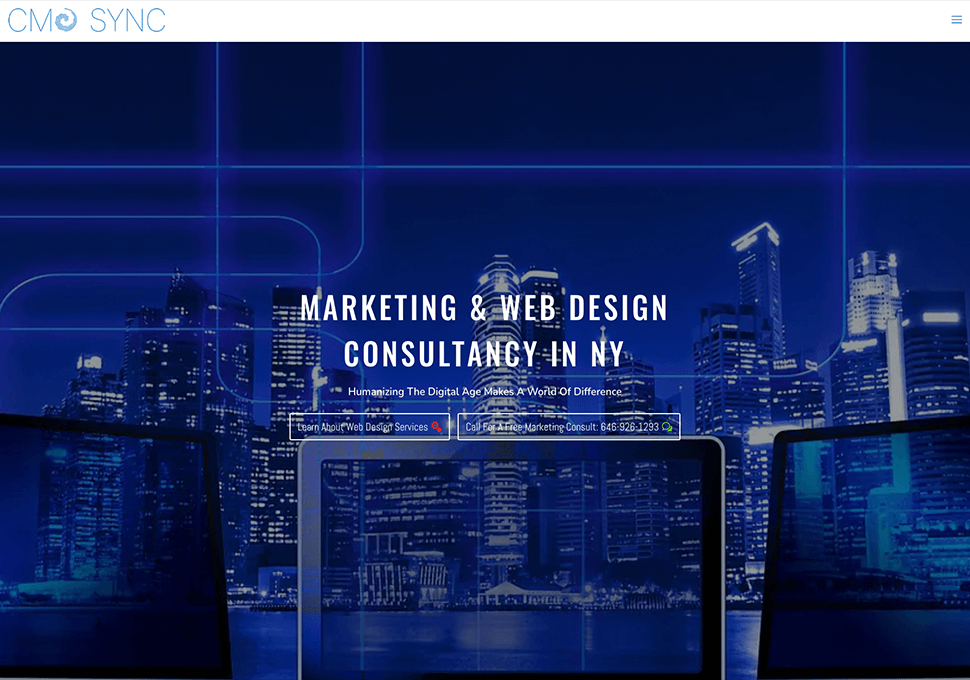Screen dimensions: 970x680
Task: Click the 'MARKETING & WEB DESIGN' headline
Action: (485, 308)
